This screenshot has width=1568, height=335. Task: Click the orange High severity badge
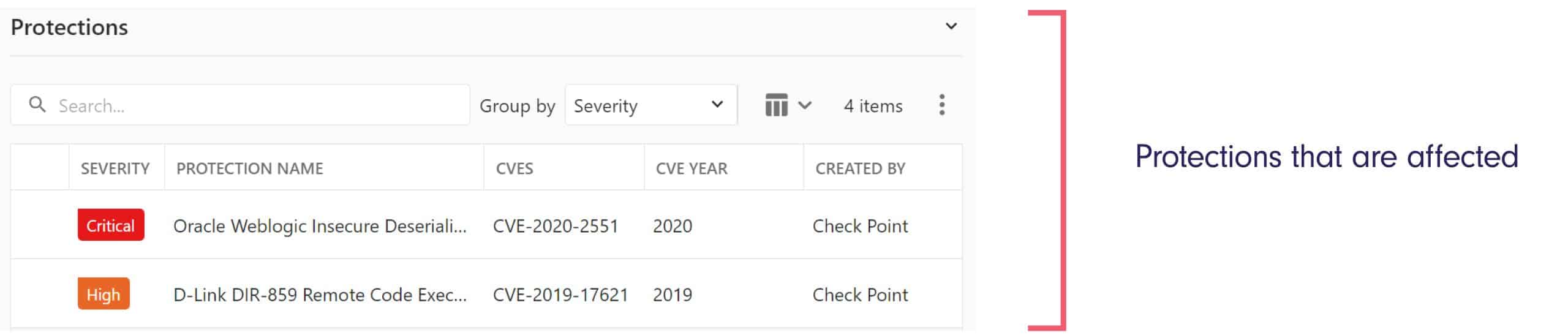[x=104, y=295]
